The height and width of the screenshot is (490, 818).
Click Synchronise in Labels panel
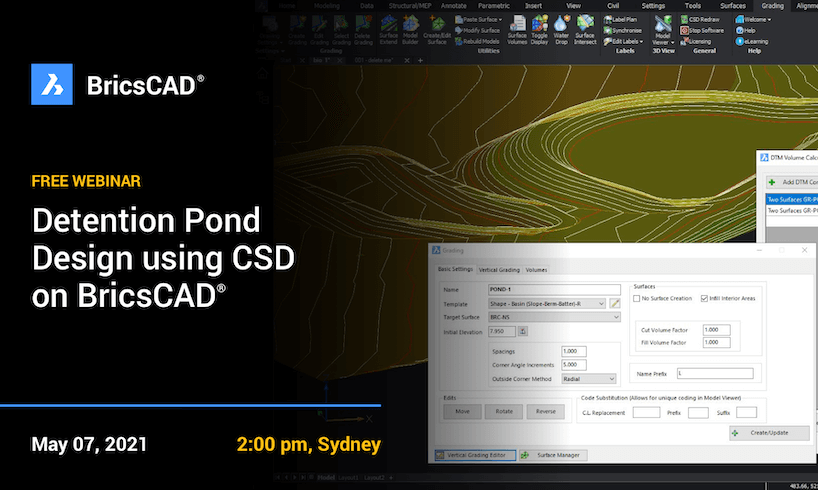pos(622,30)
